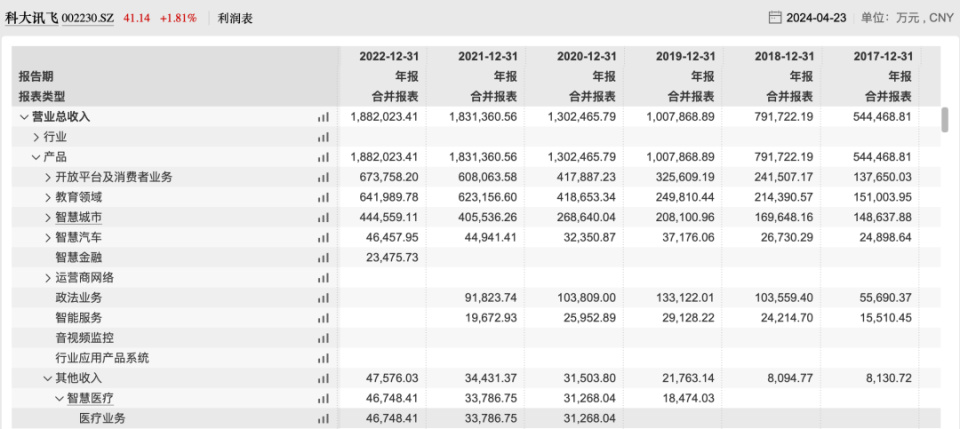Select cell value 641,989.78
The width and height of the screenshot is (960, 429).
click(x=389, y=198)
